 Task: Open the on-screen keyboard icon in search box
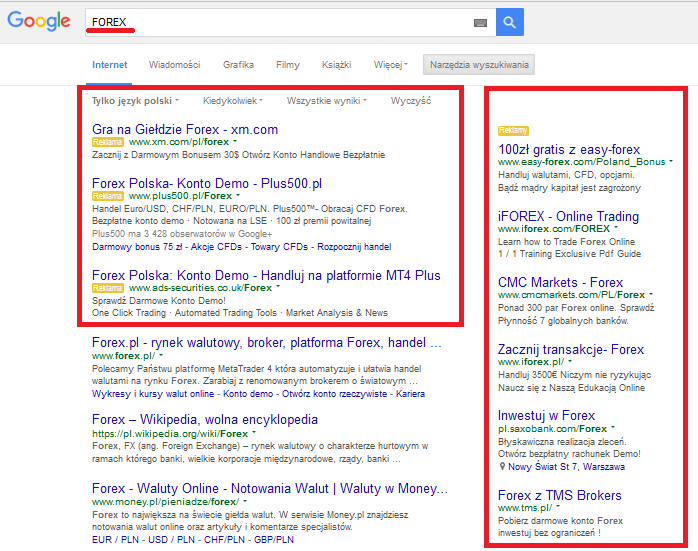[480, 22]
